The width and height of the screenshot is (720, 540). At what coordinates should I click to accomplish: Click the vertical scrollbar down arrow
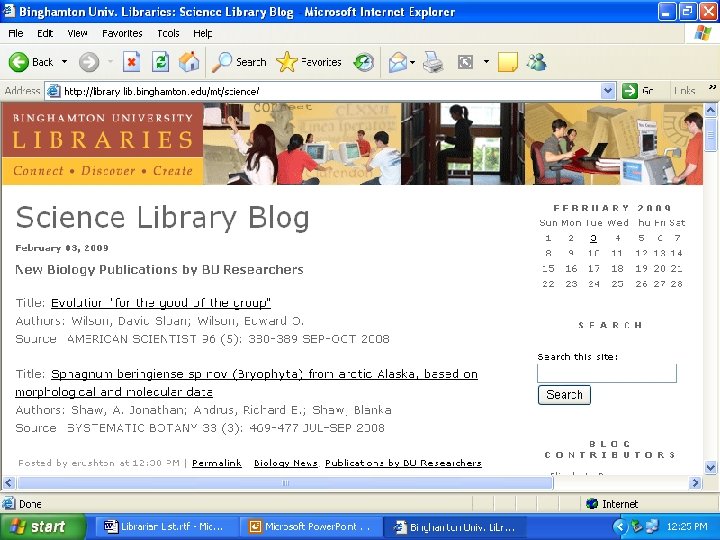[x=710, y=467]
